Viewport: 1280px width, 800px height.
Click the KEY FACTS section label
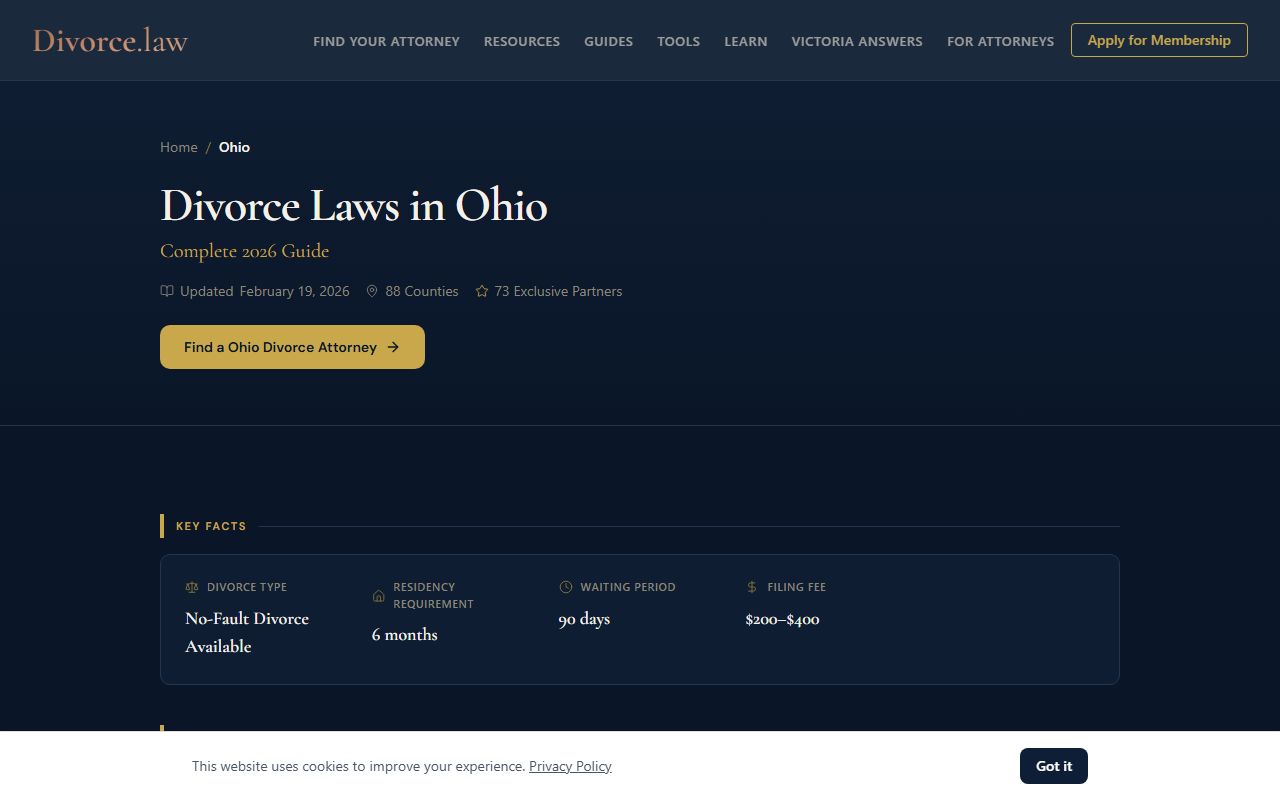(211, 526)
